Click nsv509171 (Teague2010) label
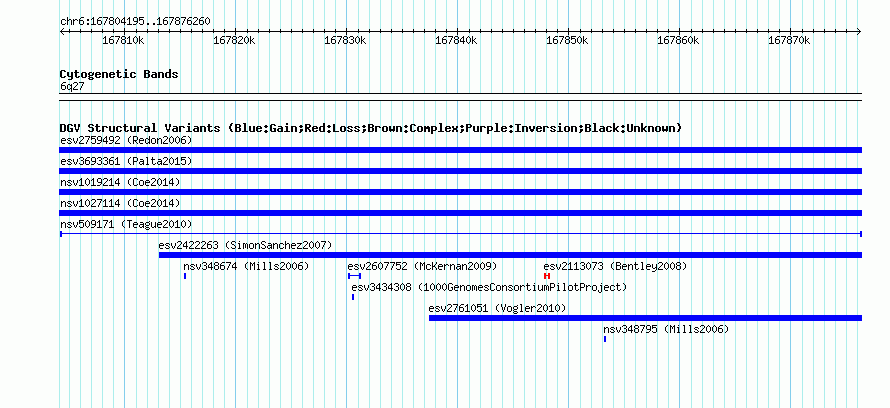Screen dimensions: 890x408 [x=126, y=224]
